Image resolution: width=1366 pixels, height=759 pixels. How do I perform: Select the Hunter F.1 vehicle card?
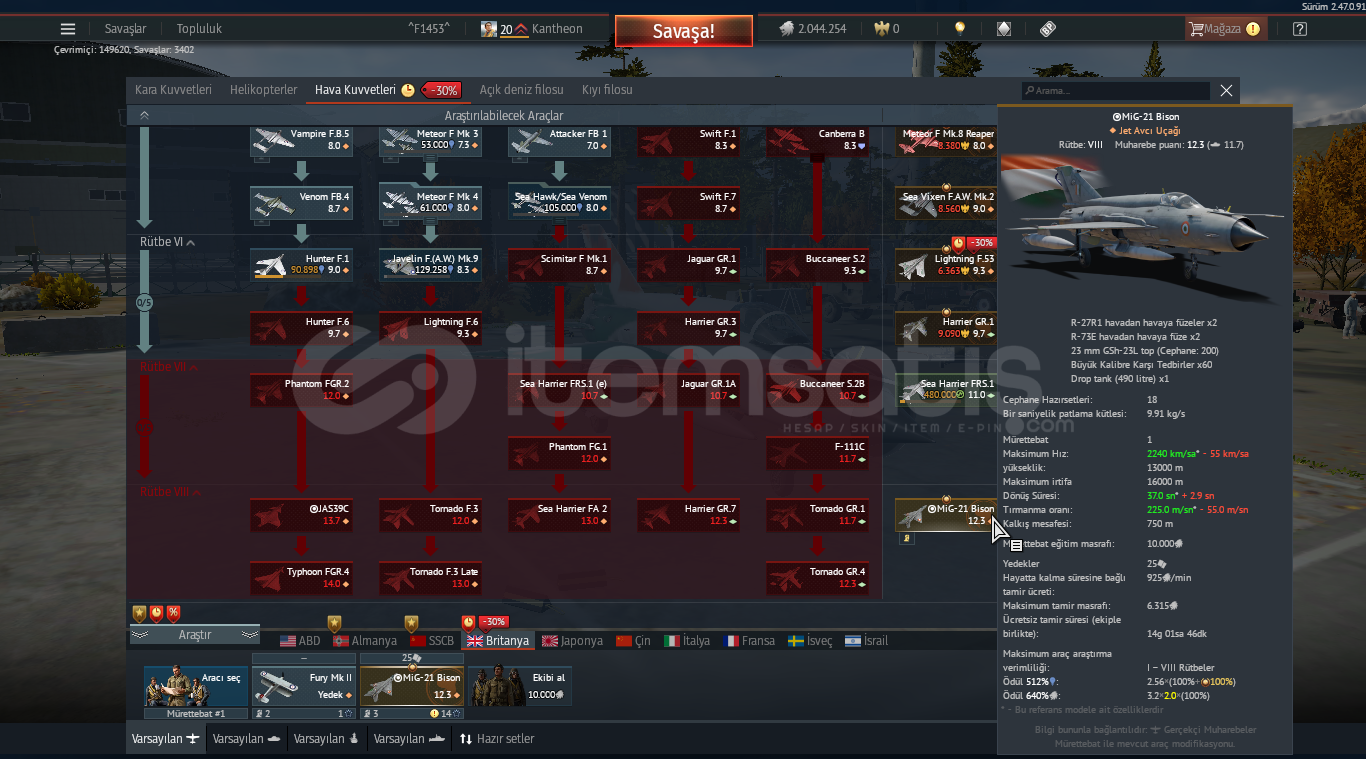(302, 265)
